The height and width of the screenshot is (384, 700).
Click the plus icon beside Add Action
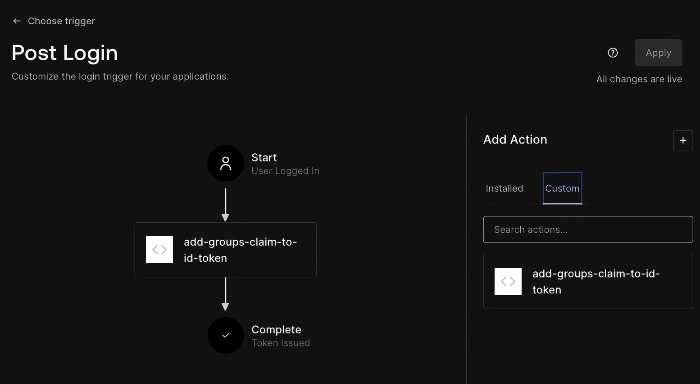[683, 140]
